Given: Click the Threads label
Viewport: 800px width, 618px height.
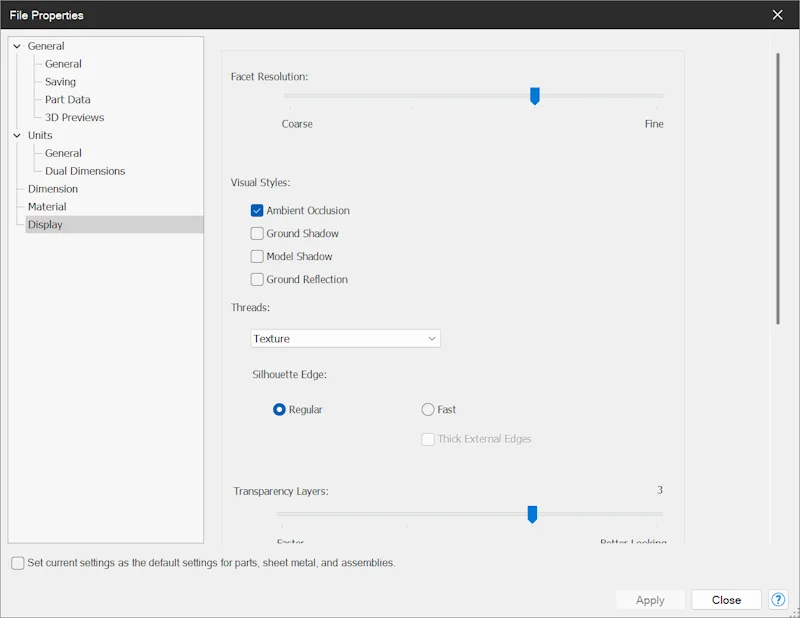Looking at the screenshot, I should point(250,308).
